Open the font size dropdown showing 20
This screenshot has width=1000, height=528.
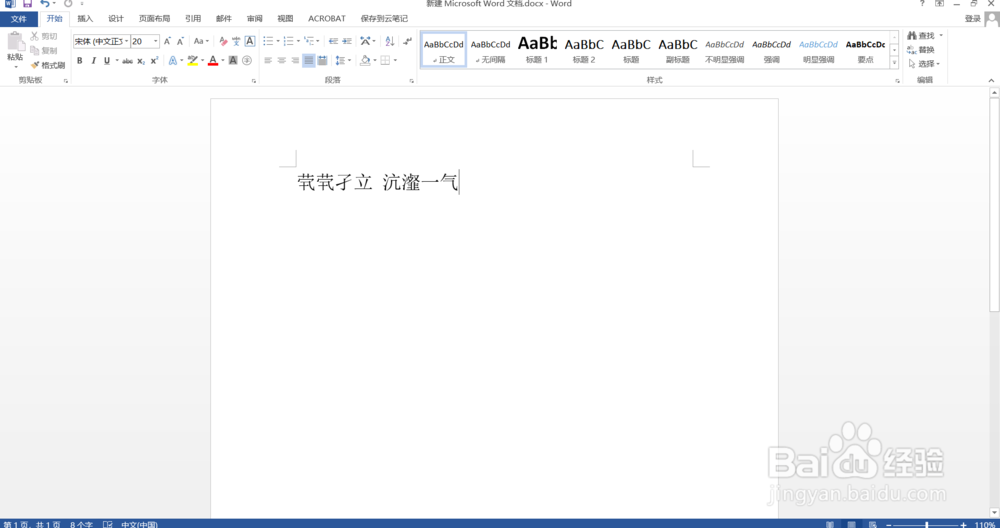156,41
